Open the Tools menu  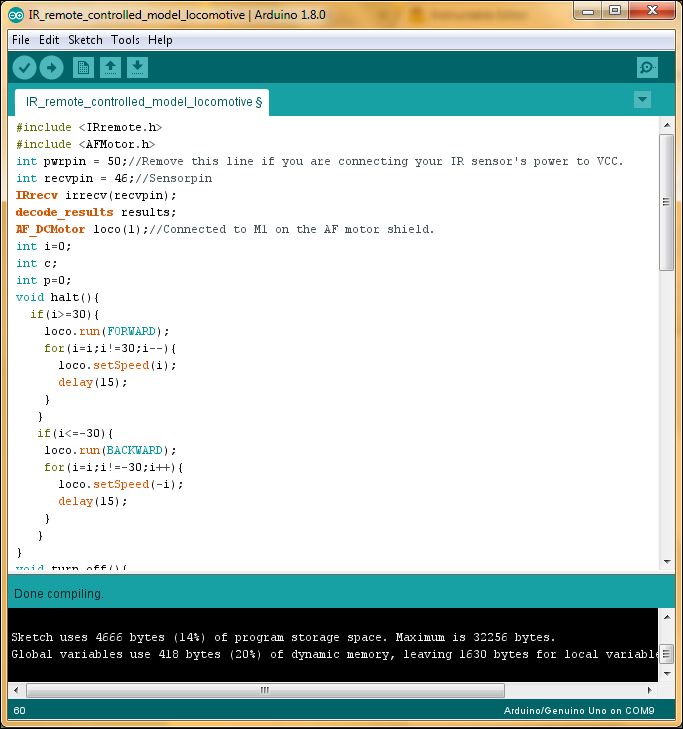[125, 40]
